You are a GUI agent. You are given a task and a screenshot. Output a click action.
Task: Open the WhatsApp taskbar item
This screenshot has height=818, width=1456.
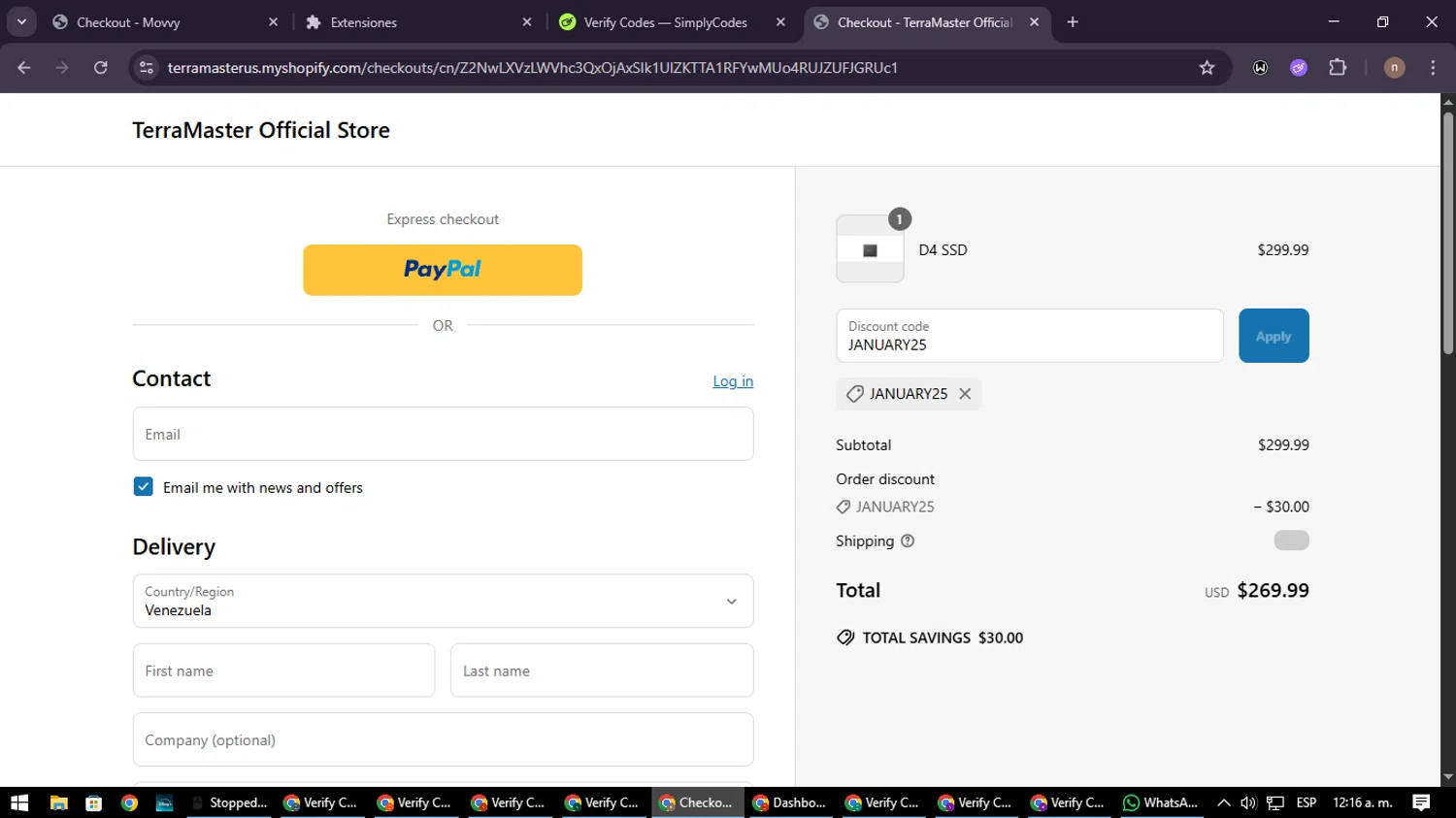(x=1161, y=802)
